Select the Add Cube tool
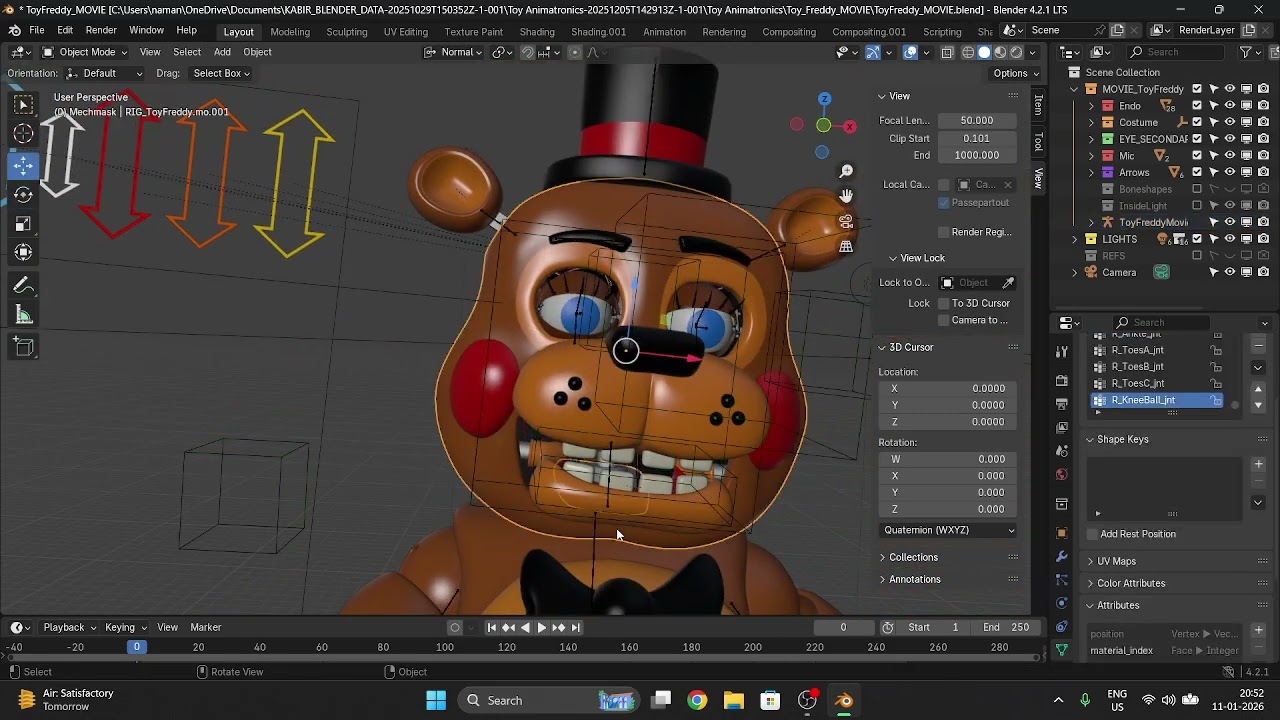Image resolution: width=1280 pixels, height=720 pixels. (24, 348)
